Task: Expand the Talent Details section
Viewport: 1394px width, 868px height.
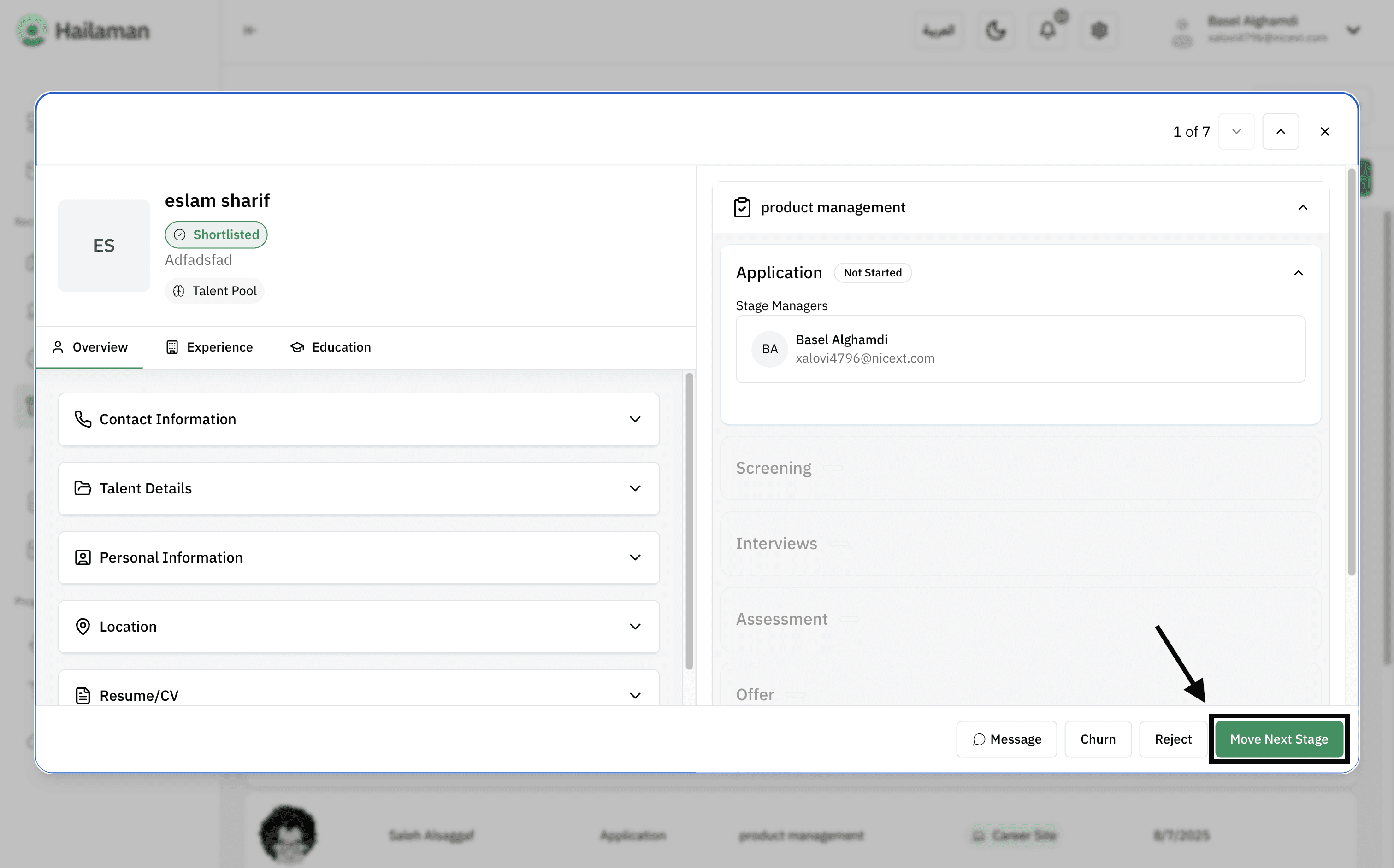Action: pos(358,488)
